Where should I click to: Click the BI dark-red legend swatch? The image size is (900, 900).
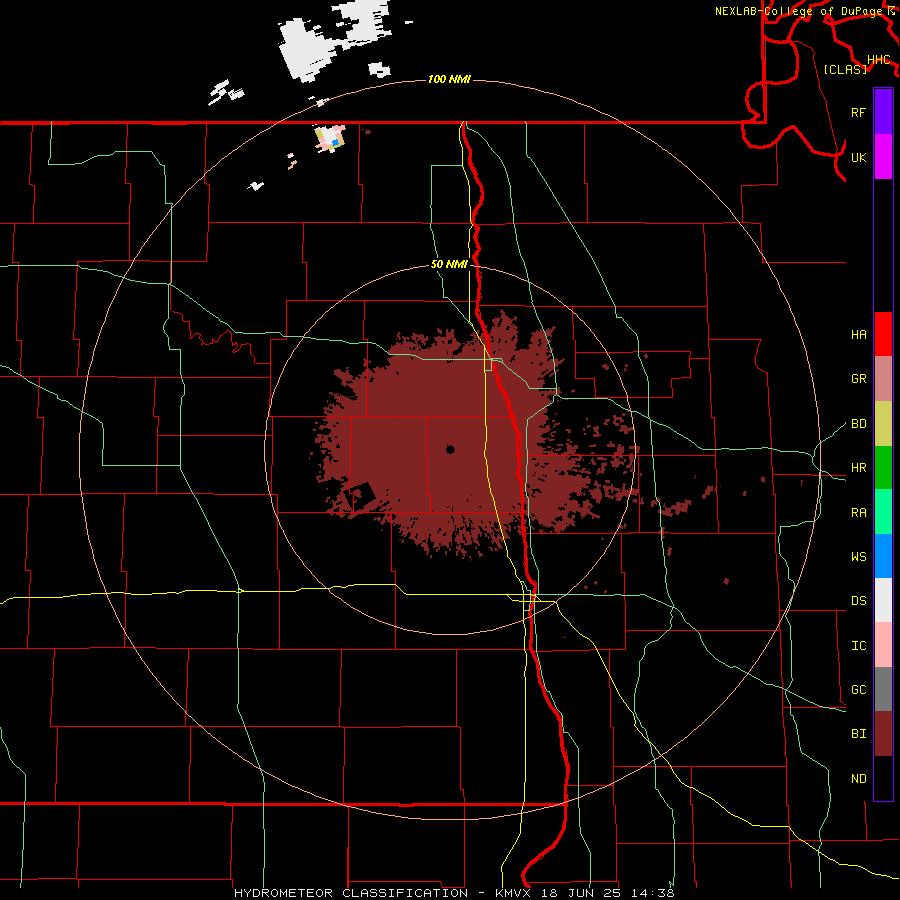point(883,734)
